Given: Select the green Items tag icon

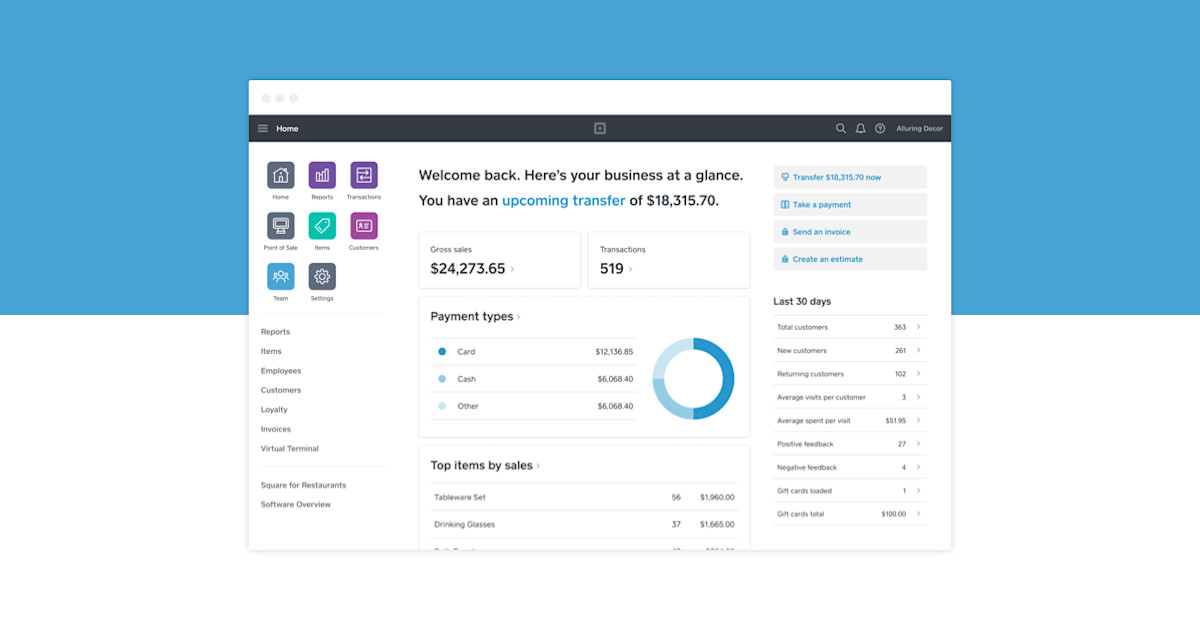Looking at the screenshot, I should [x=322, y=225].
